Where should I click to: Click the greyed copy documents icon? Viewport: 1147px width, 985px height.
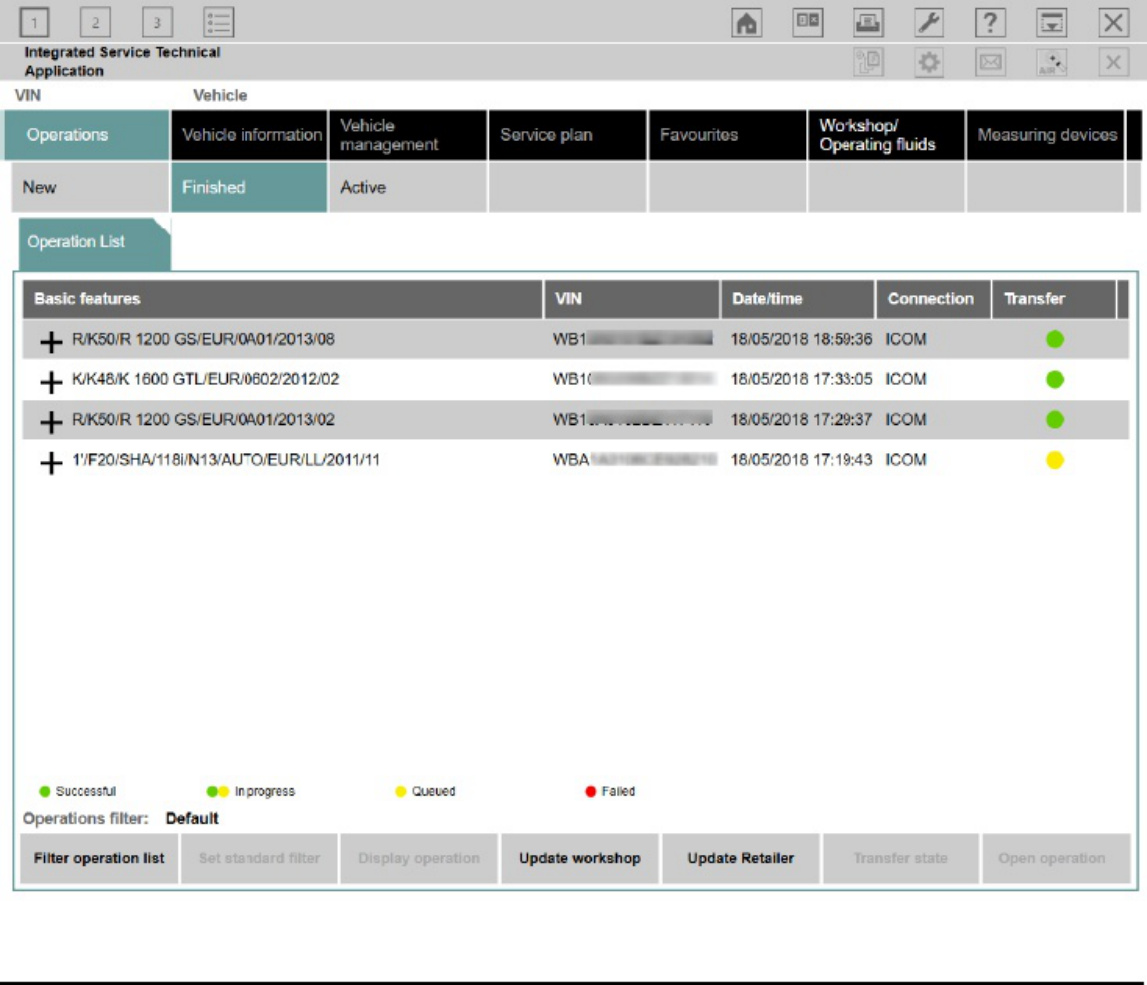click(868, 62)
